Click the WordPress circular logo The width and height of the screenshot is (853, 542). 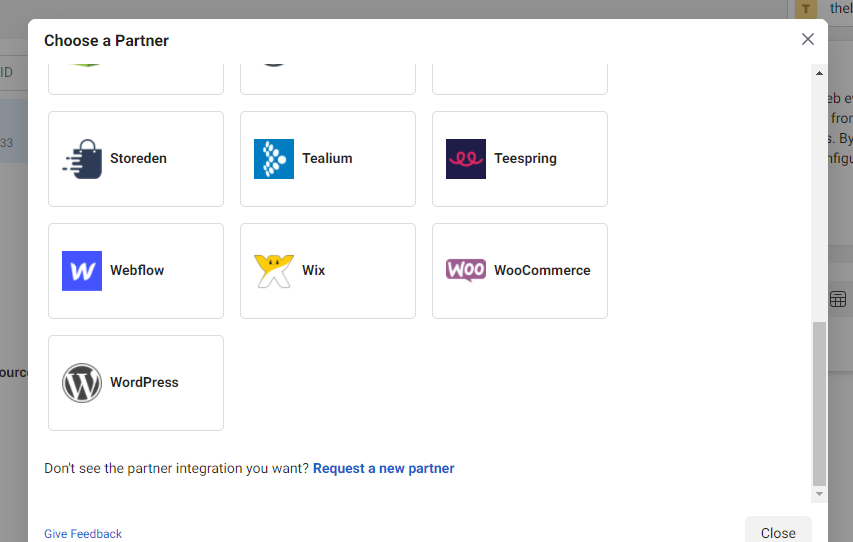click(x=82, y=383)
